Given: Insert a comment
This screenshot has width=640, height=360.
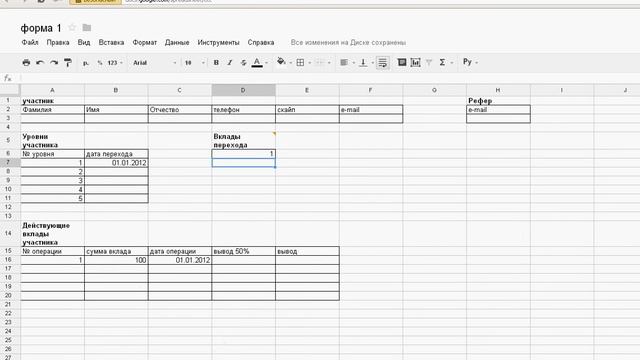Looking at the screenshot, I should click(x=402, y=62).
